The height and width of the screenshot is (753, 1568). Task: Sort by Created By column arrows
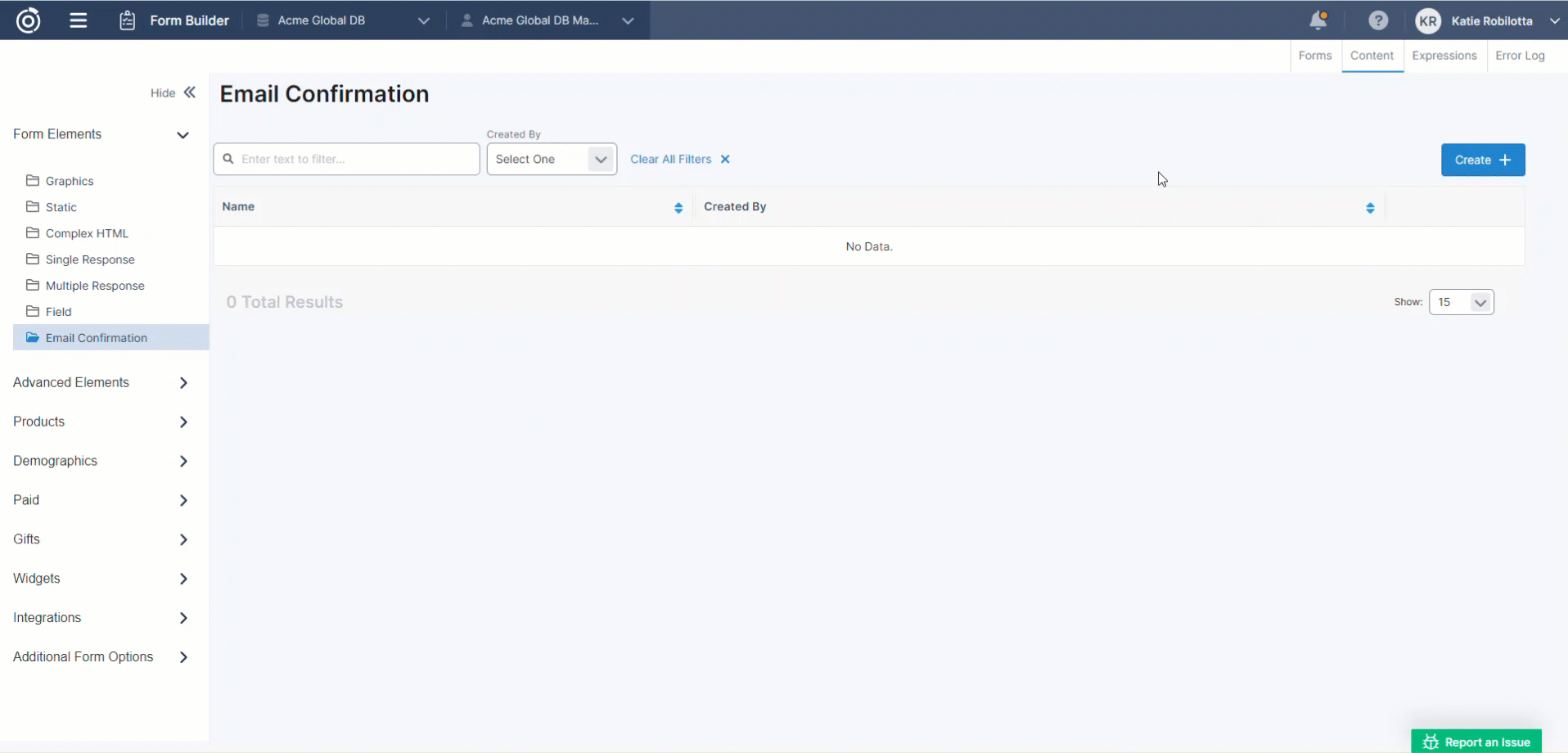pos(1369,208)
